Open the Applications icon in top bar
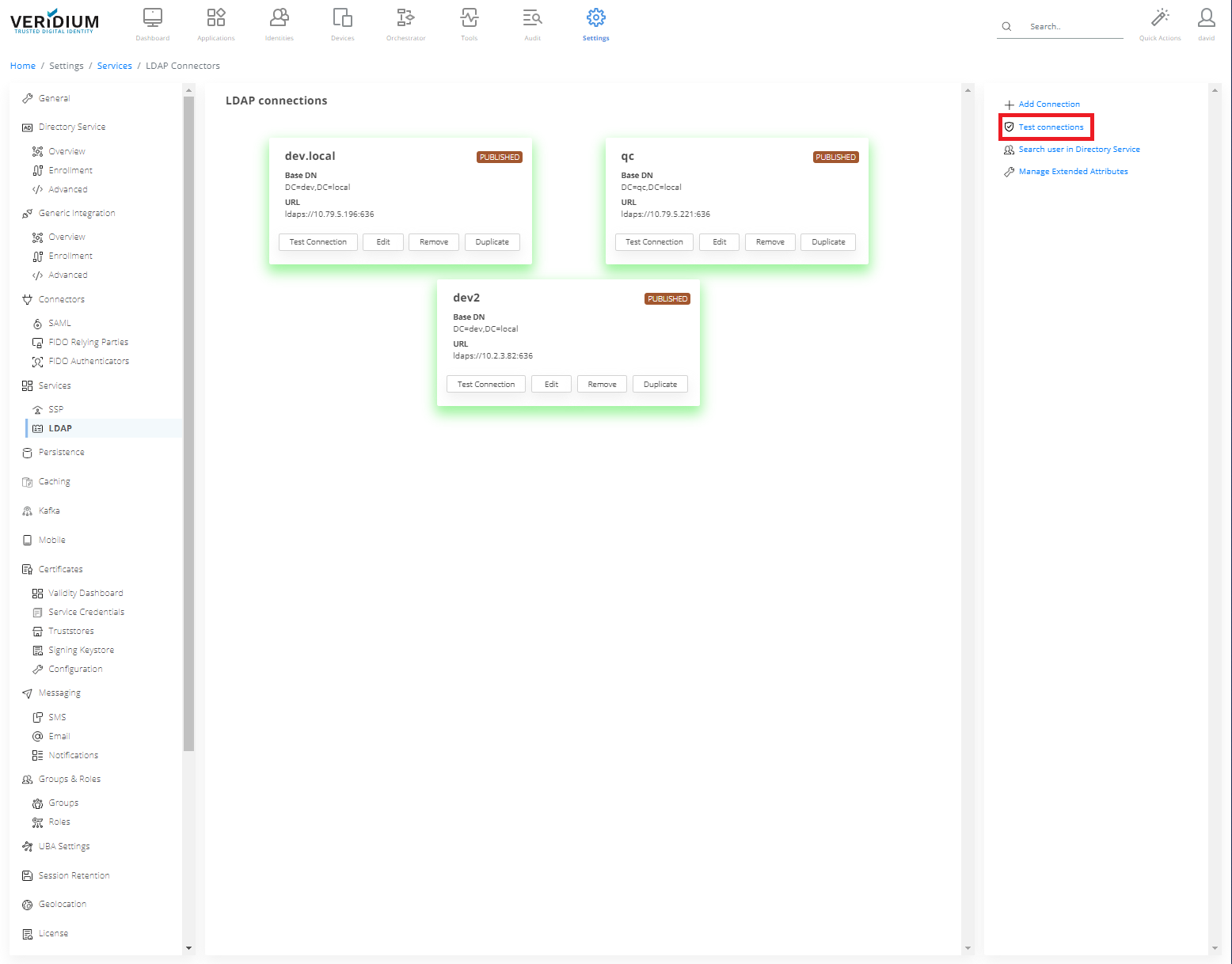This screenshot has height=964, width=1232. coord(215,18)
